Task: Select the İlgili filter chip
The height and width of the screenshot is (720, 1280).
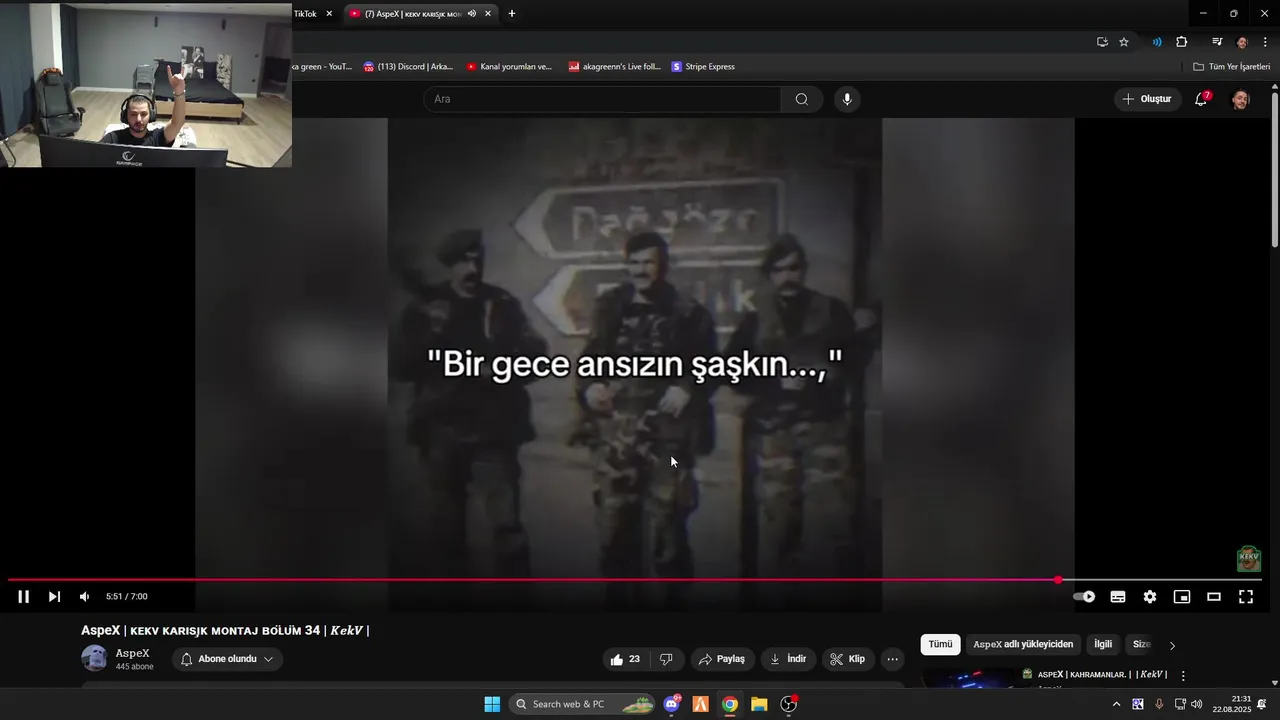Action: click(1102, 645)
